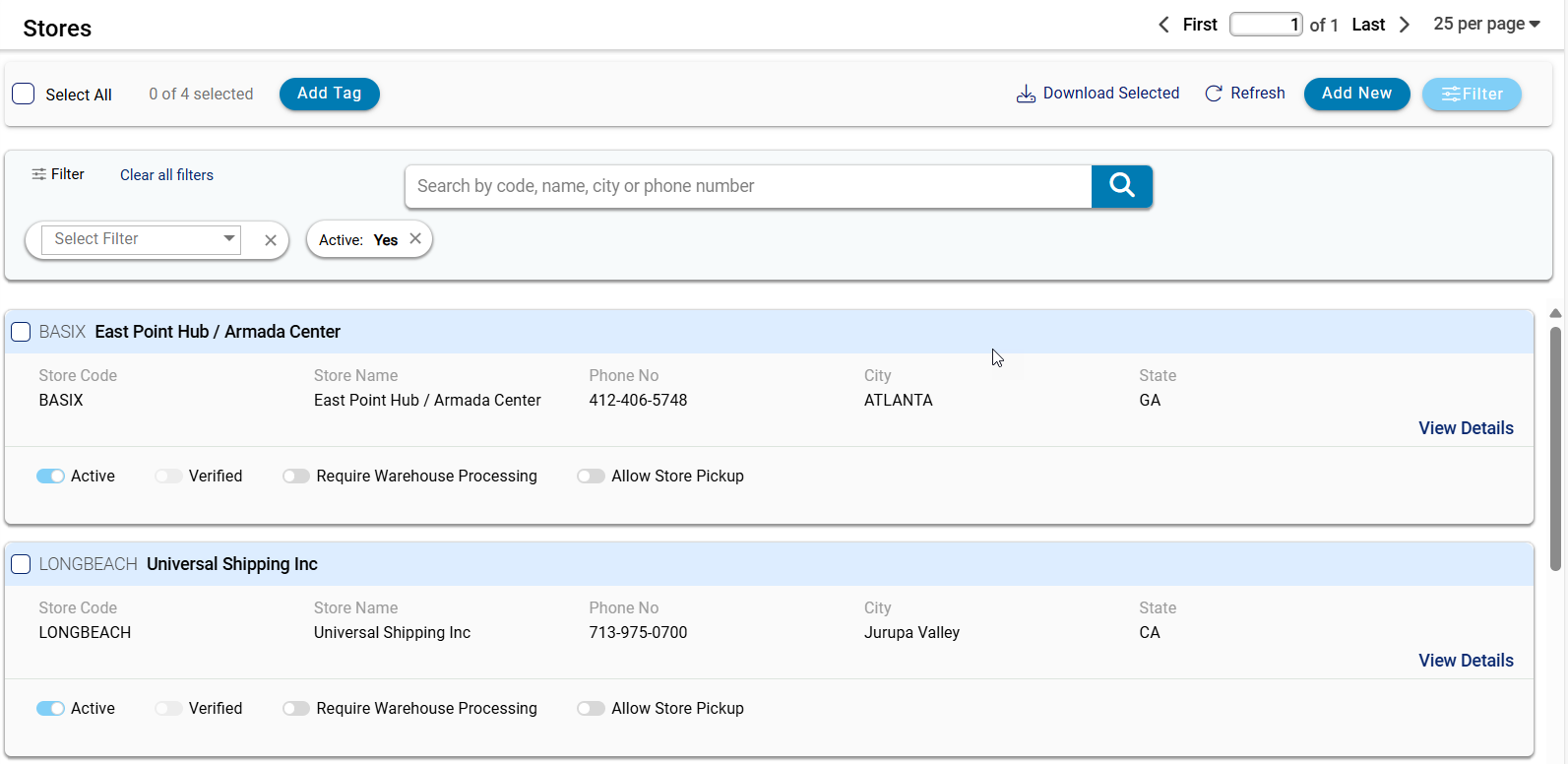Open View Details for Universal Shipping Inc

[1466, 661]
